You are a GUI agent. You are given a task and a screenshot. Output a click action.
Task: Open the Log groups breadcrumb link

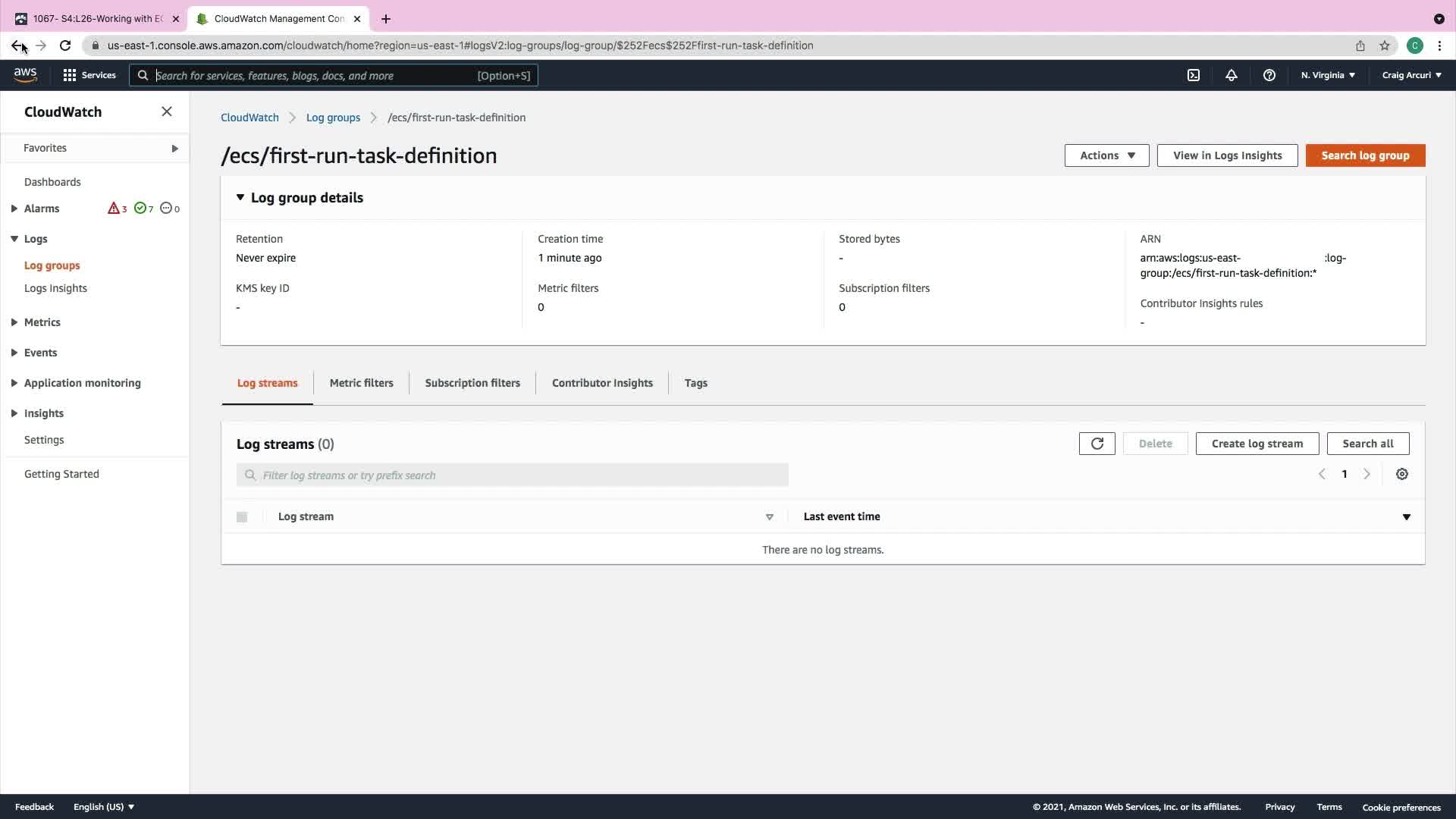tap(333, 118)
